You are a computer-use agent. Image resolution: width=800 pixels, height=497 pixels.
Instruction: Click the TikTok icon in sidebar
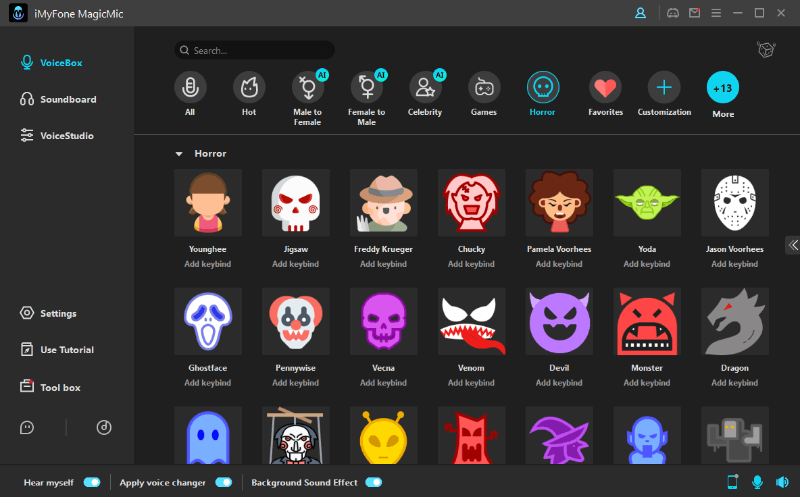point(104,428)
